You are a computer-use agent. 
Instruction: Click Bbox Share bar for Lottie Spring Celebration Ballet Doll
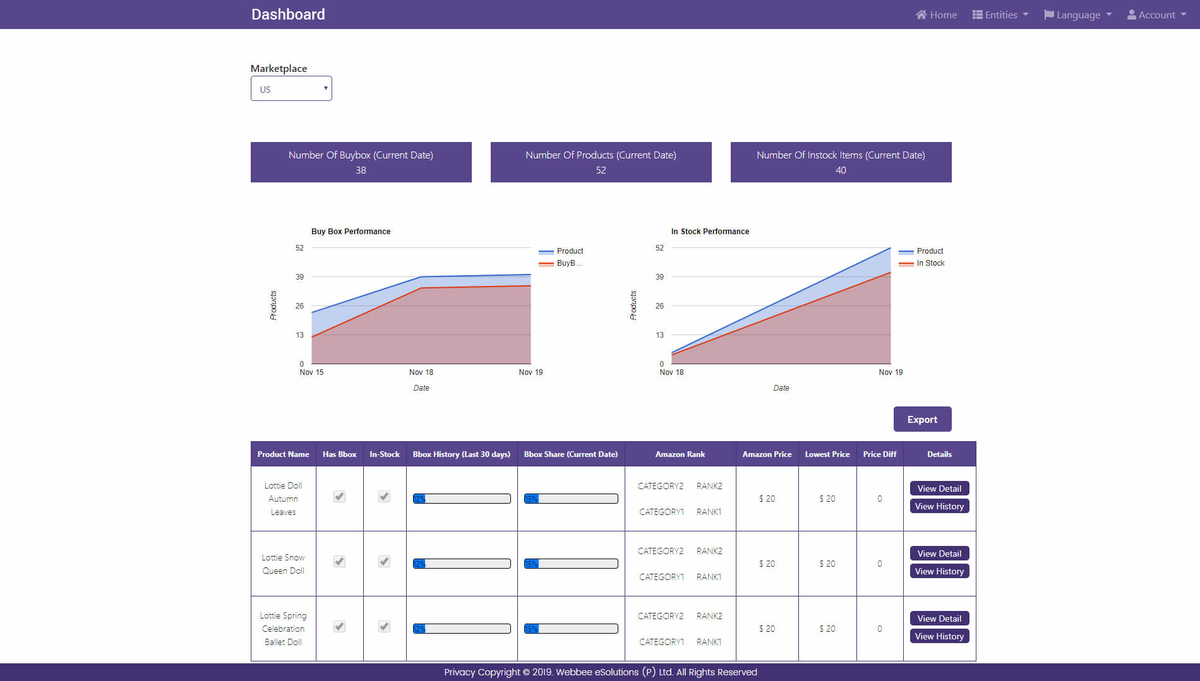(571, 628)
